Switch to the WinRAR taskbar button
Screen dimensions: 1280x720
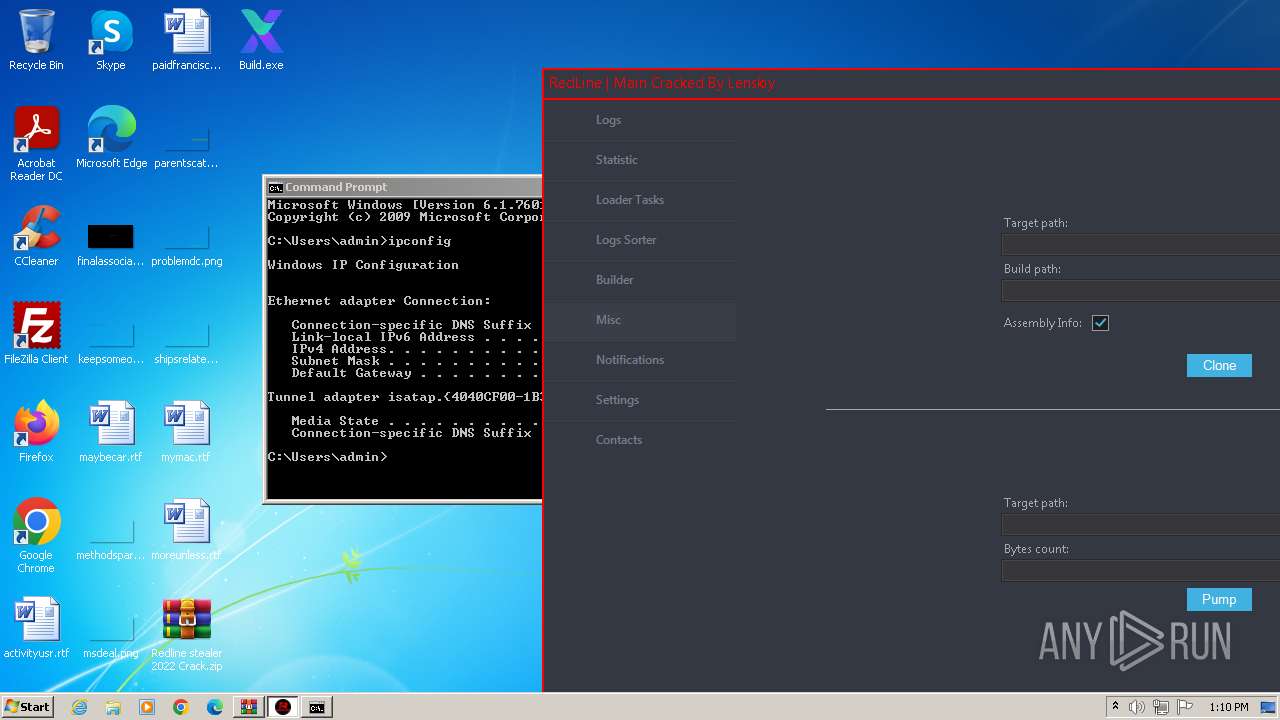249,707
